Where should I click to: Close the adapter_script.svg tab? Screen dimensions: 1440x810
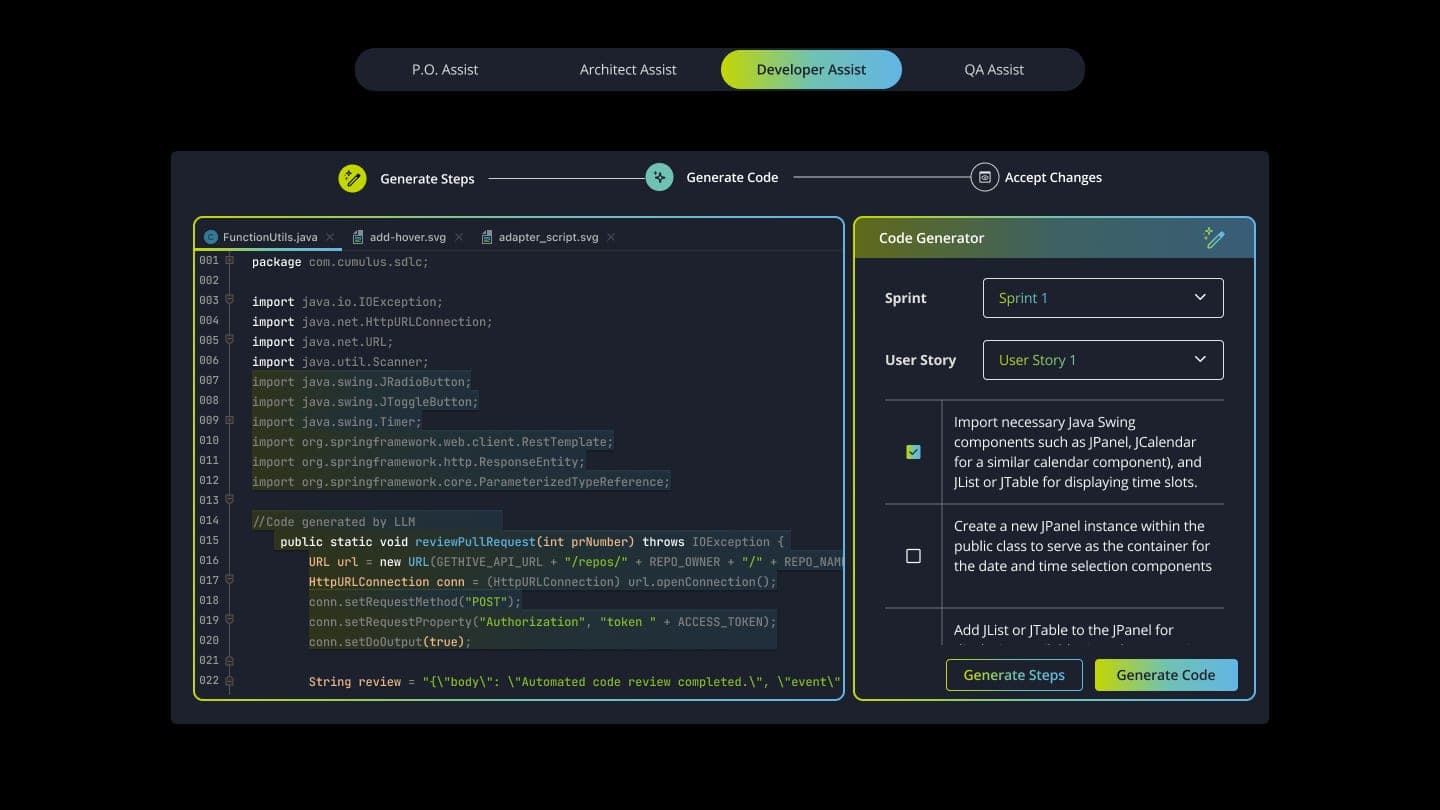point(611,237)
